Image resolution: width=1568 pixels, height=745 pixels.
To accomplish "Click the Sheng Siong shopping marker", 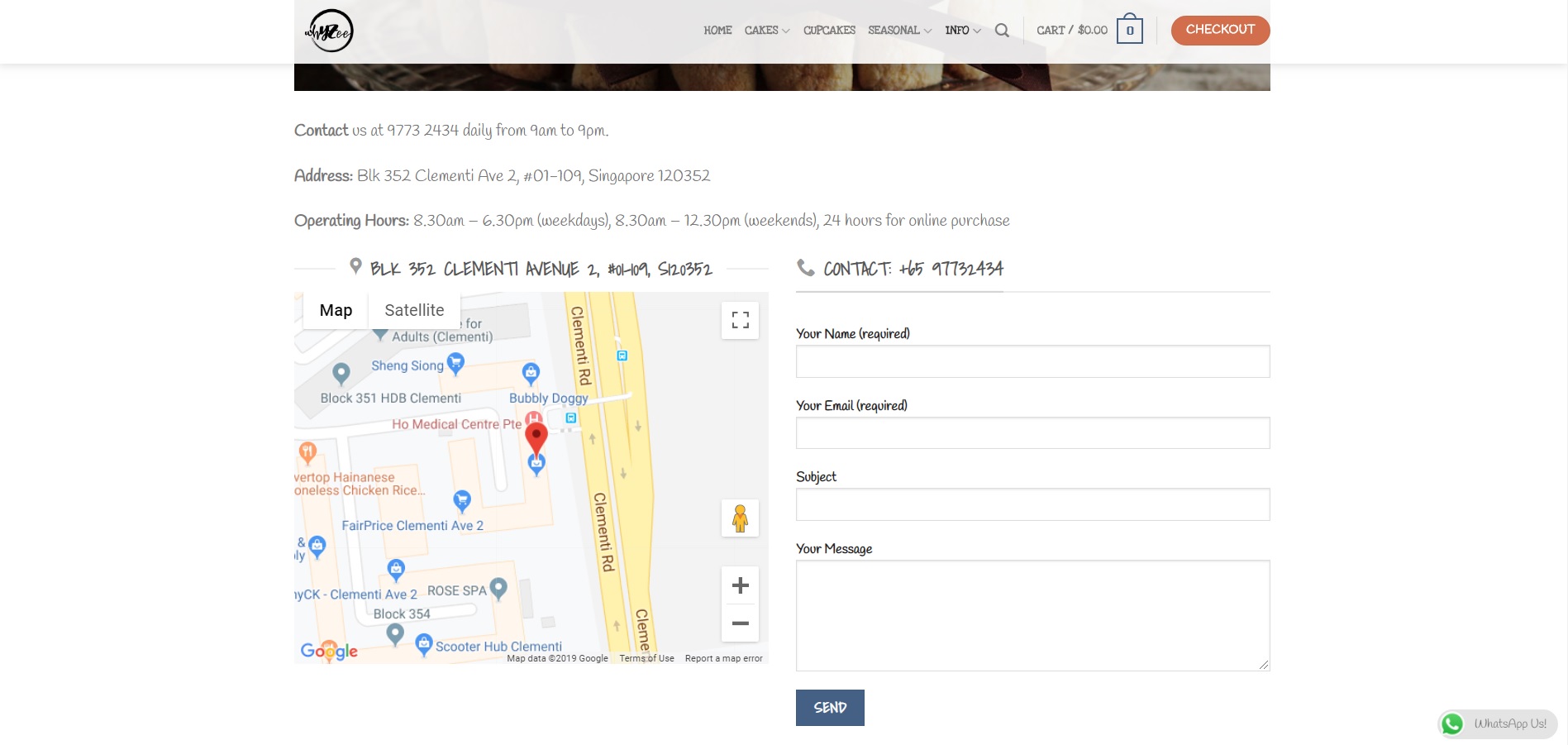I will coord(455,363).
